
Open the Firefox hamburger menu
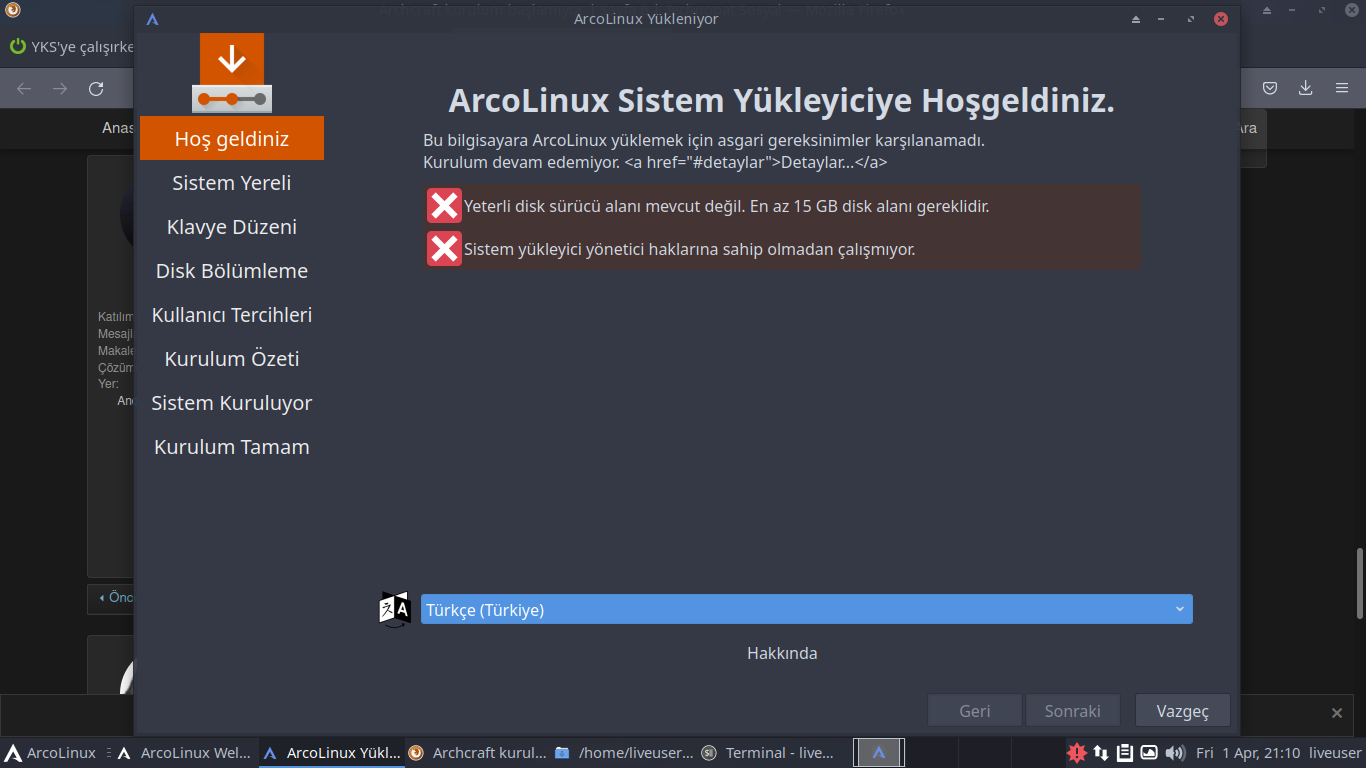pyautogui.click(x=1342, y=88)
